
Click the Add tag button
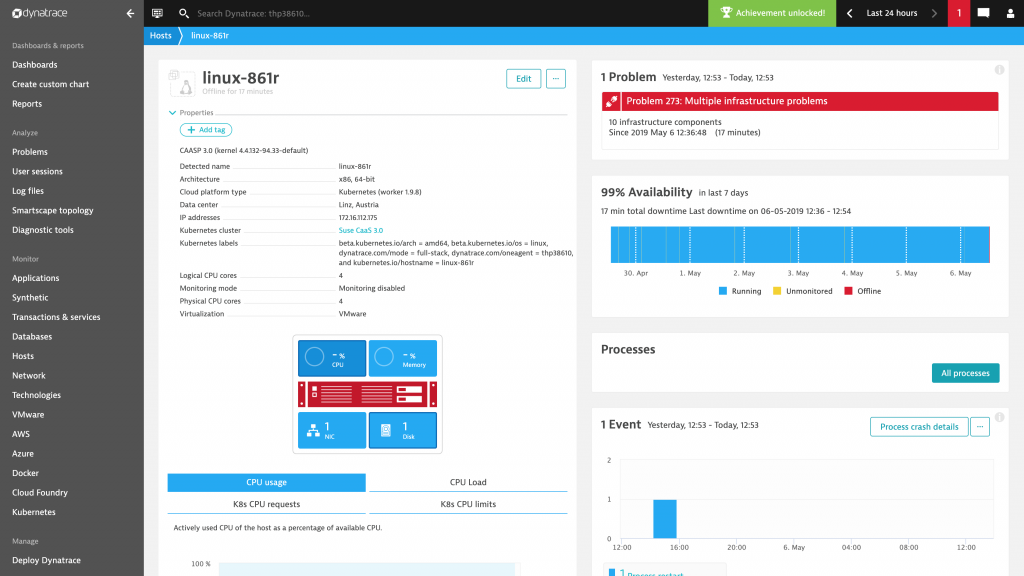pos(206,130)
